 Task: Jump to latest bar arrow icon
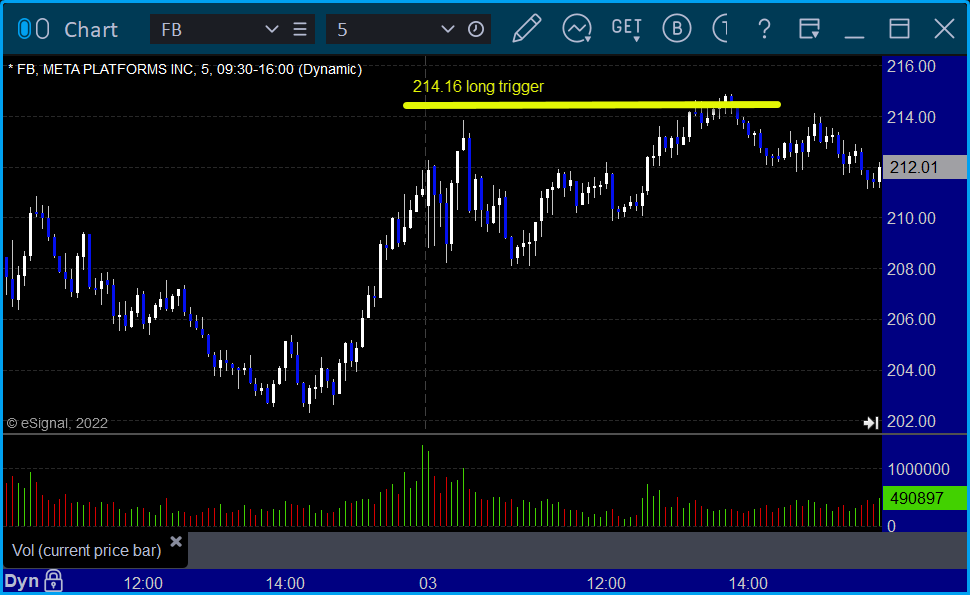[871, 423]
